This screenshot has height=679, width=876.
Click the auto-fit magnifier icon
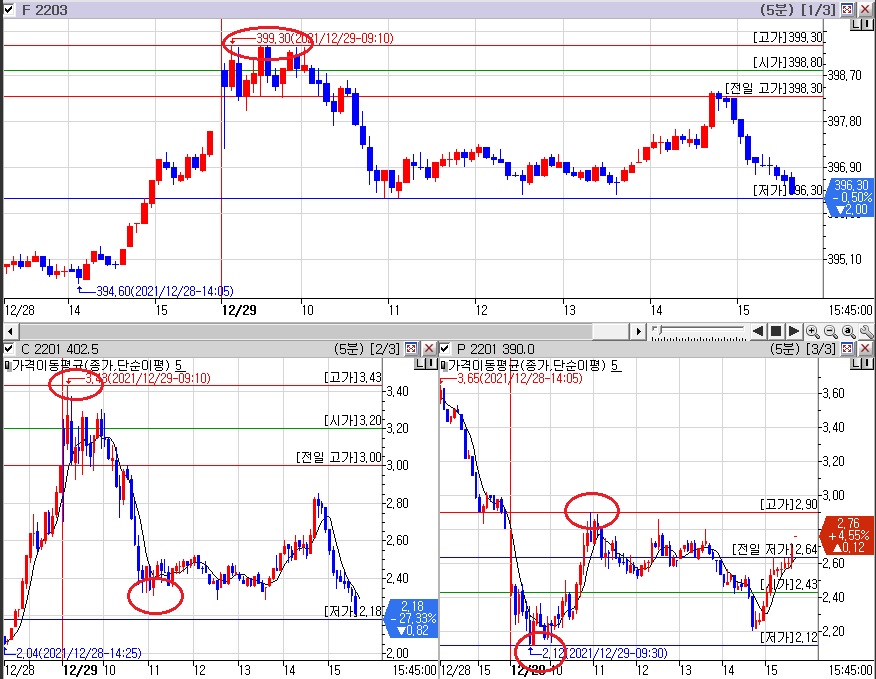tap(849, 331)
